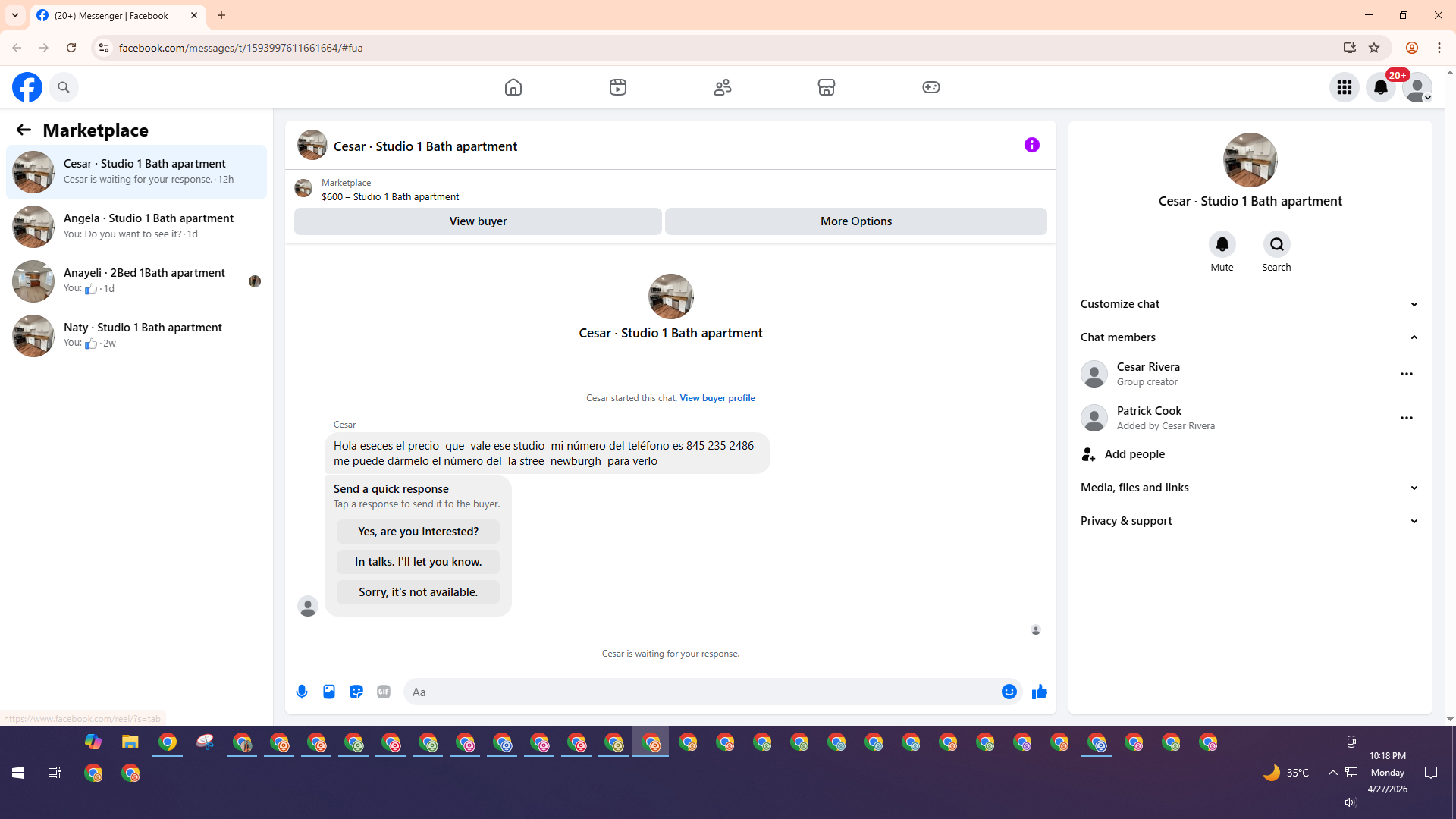Expand the Customize chat section
The image size is (1456, 819).
point(1250,304)
